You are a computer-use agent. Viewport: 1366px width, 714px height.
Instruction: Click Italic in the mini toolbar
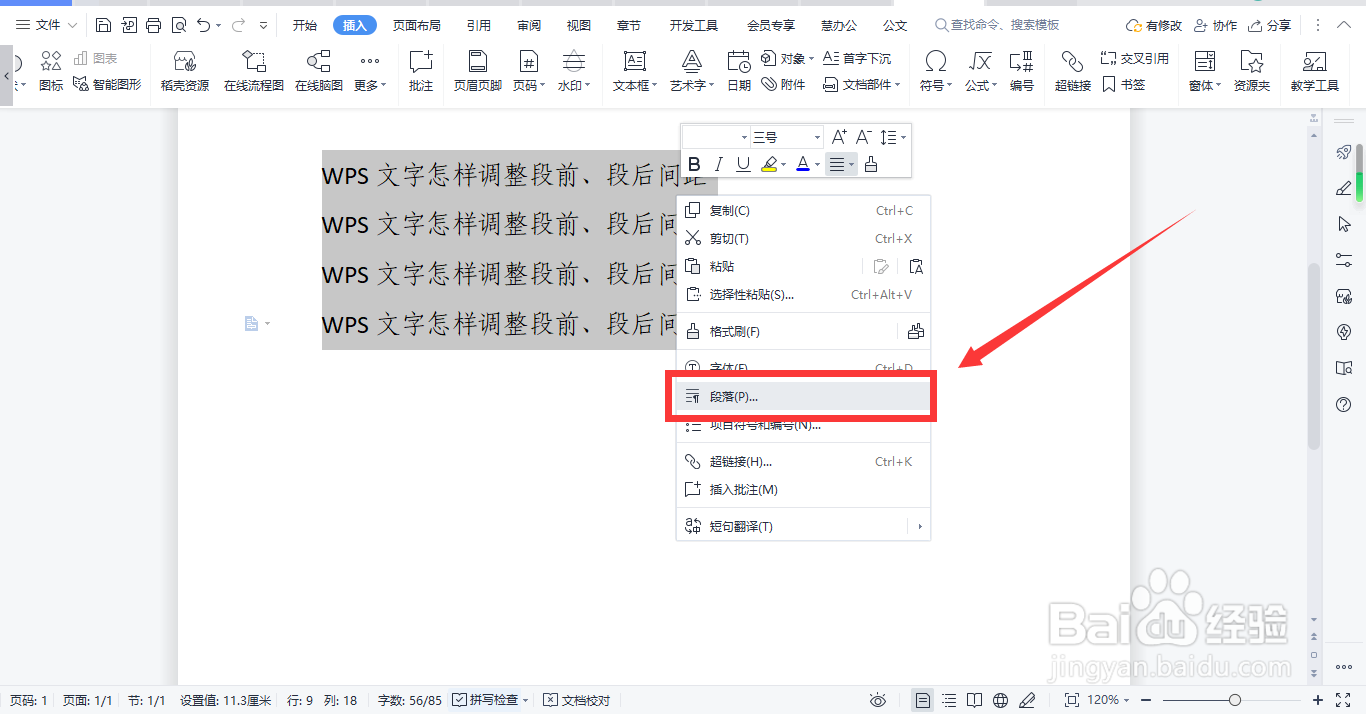tap(718, 164)
